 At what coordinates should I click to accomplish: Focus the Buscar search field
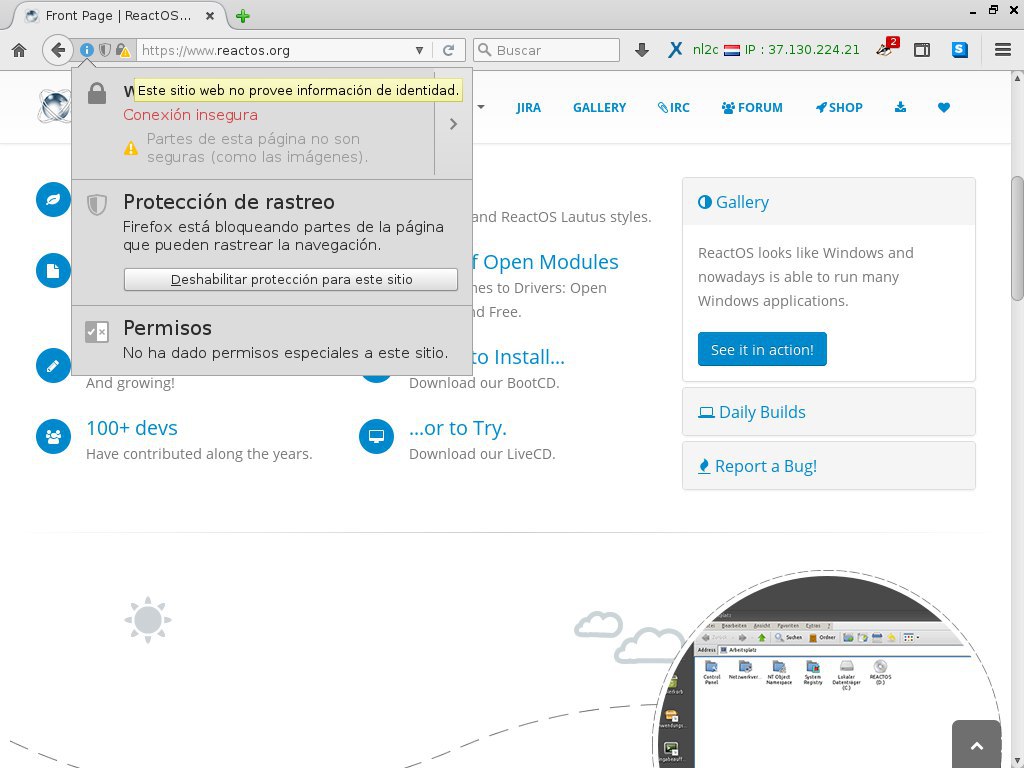coord(547,50)
